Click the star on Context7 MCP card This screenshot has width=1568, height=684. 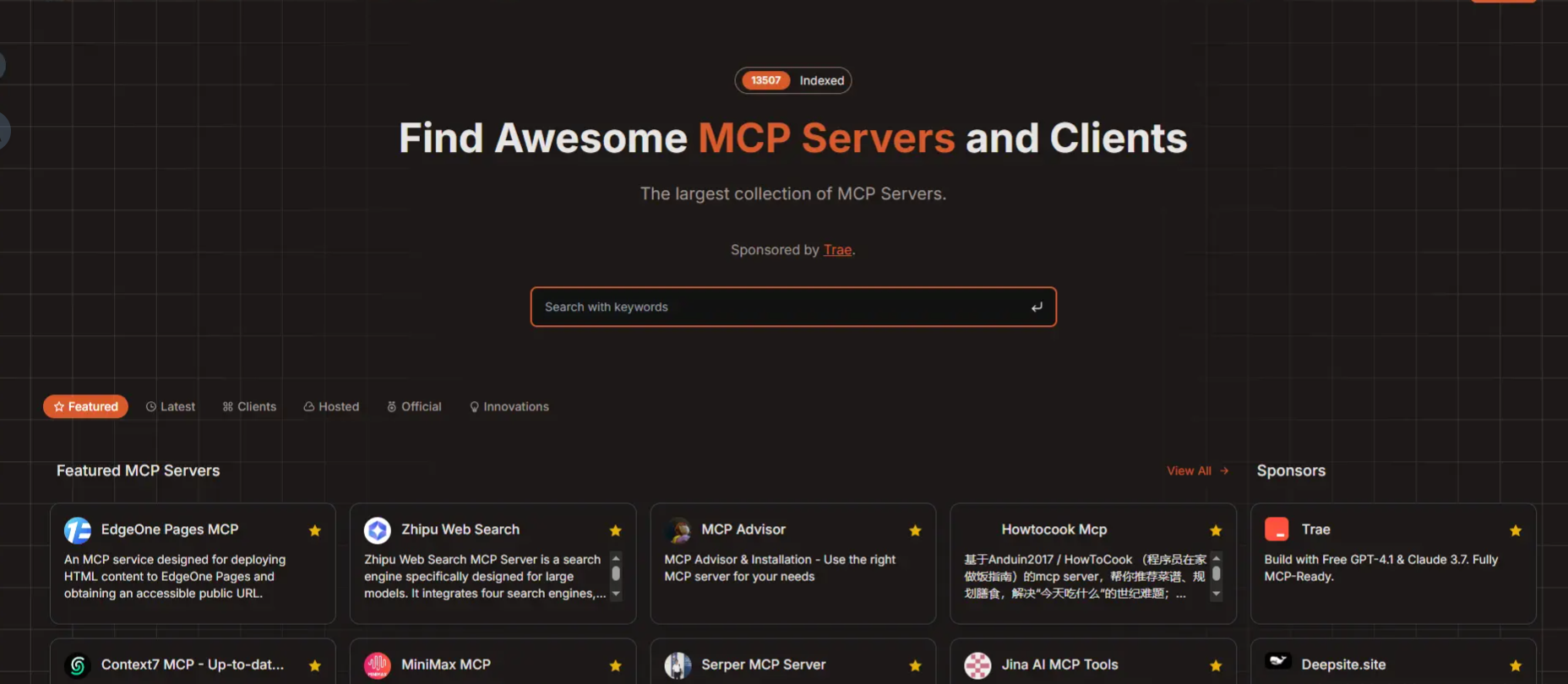tap(315, 665)
